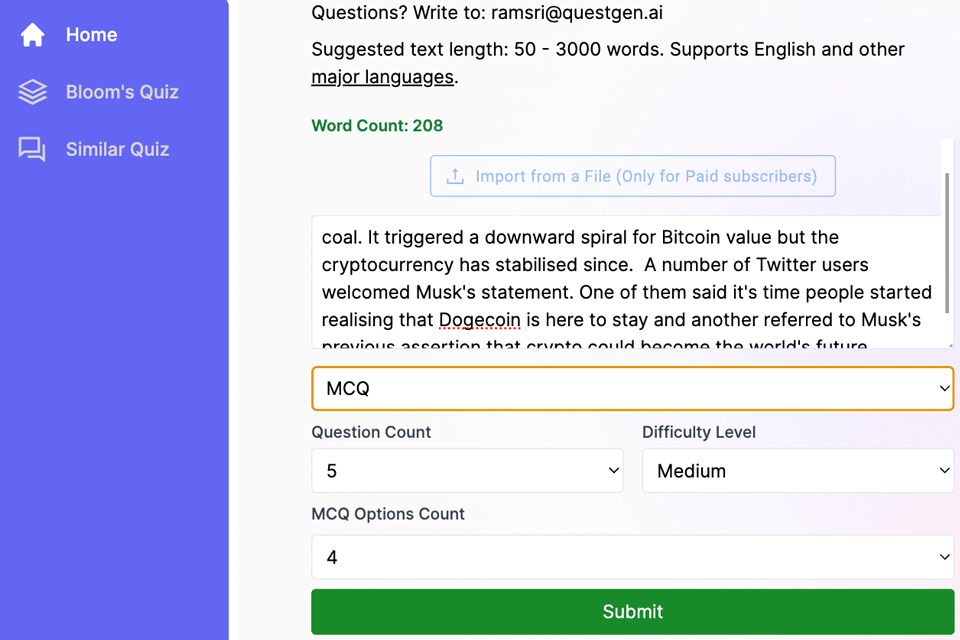Expand the Question Count dropdown
The height and width of the screenshot is (640, 960).
(x=467, y=471)
